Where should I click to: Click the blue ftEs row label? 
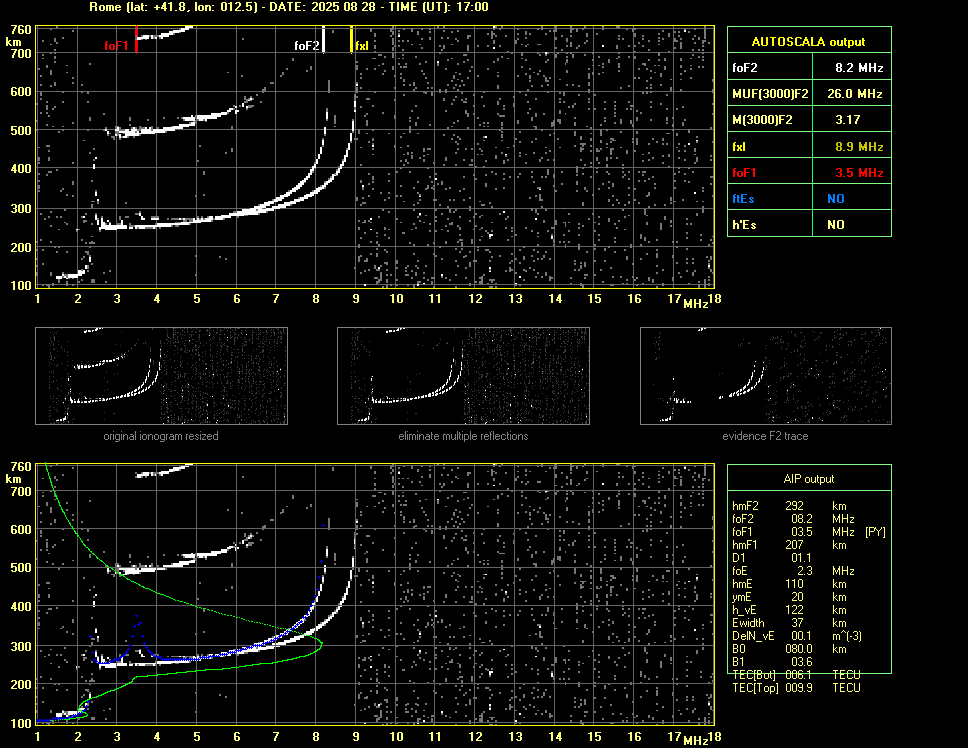coord(743,199)
